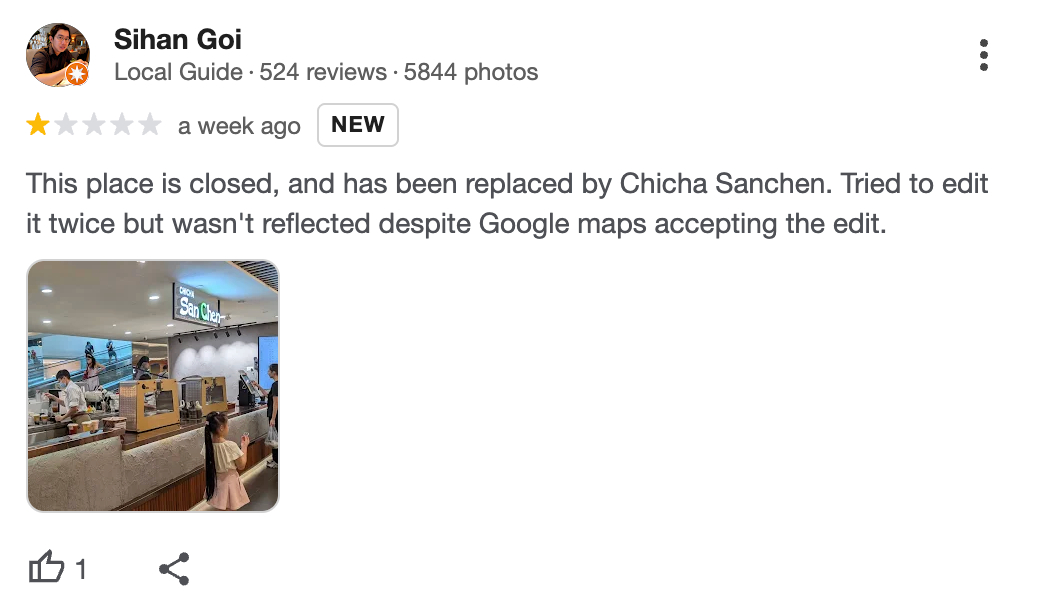1038x608 pixels.
Task: Click the filled yellow first star
Action: coord(38,125)
